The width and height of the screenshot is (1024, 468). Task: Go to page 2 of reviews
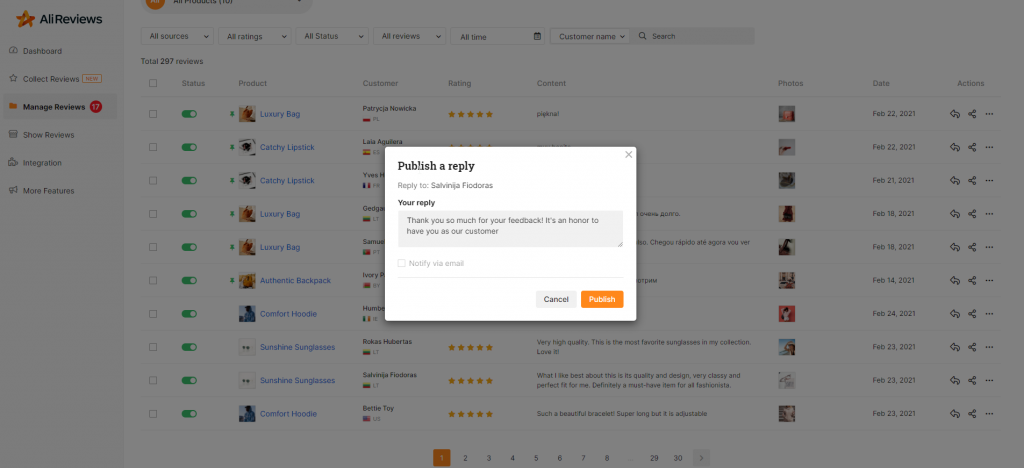pyautogui.click(x=465, y=458)
